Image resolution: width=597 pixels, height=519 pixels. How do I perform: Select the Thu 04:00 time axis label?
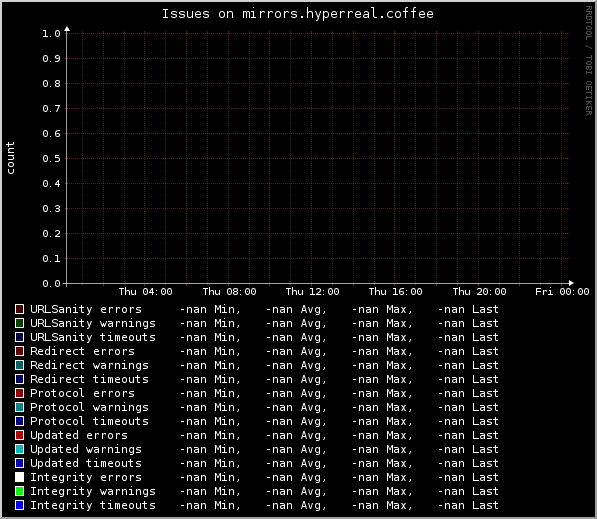(145, 292)
